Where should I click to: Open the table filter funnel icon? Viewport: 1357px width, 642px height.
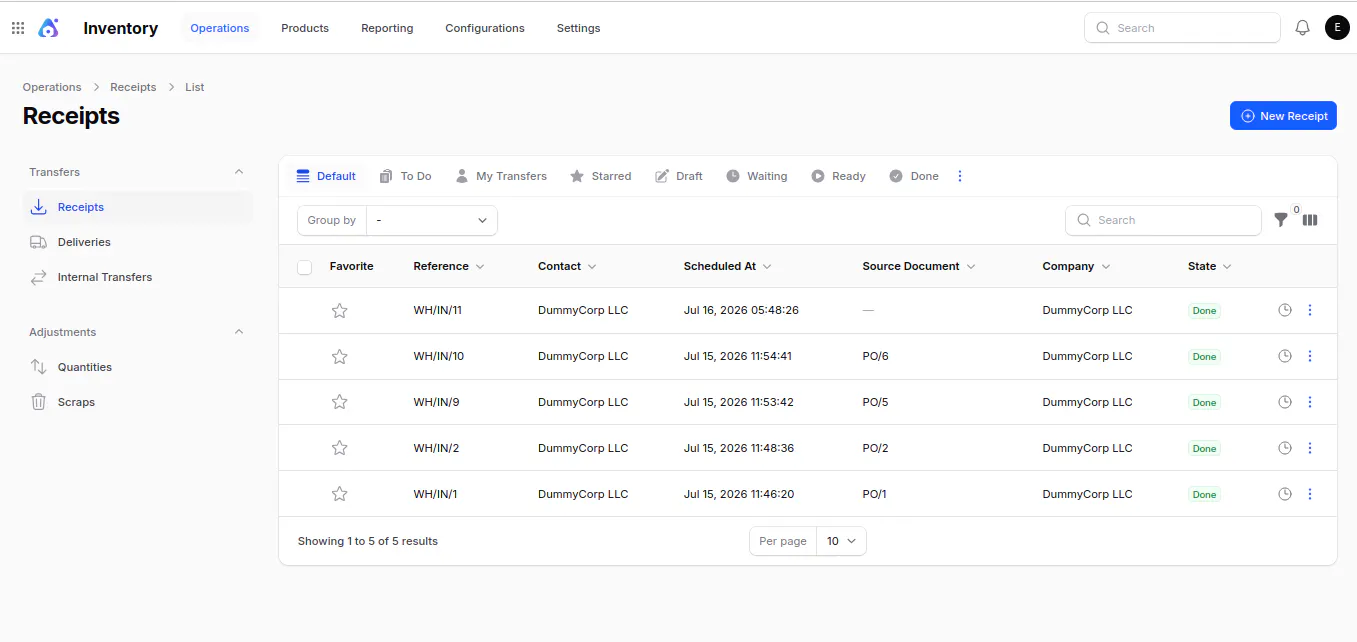click(x=1281, y=220)
